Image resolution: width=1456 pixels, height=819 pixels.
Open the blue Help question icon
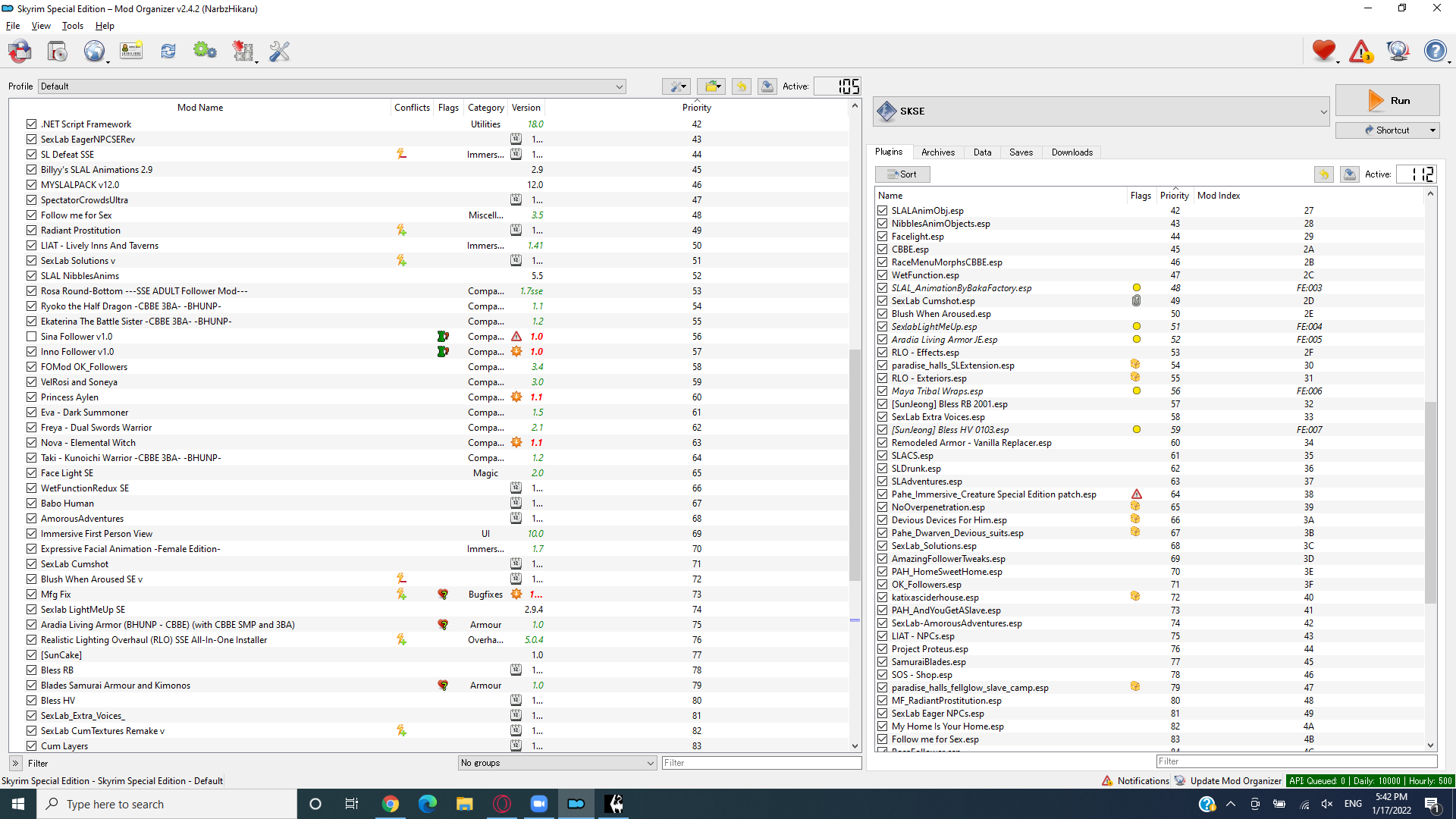tap(1435, 51)
